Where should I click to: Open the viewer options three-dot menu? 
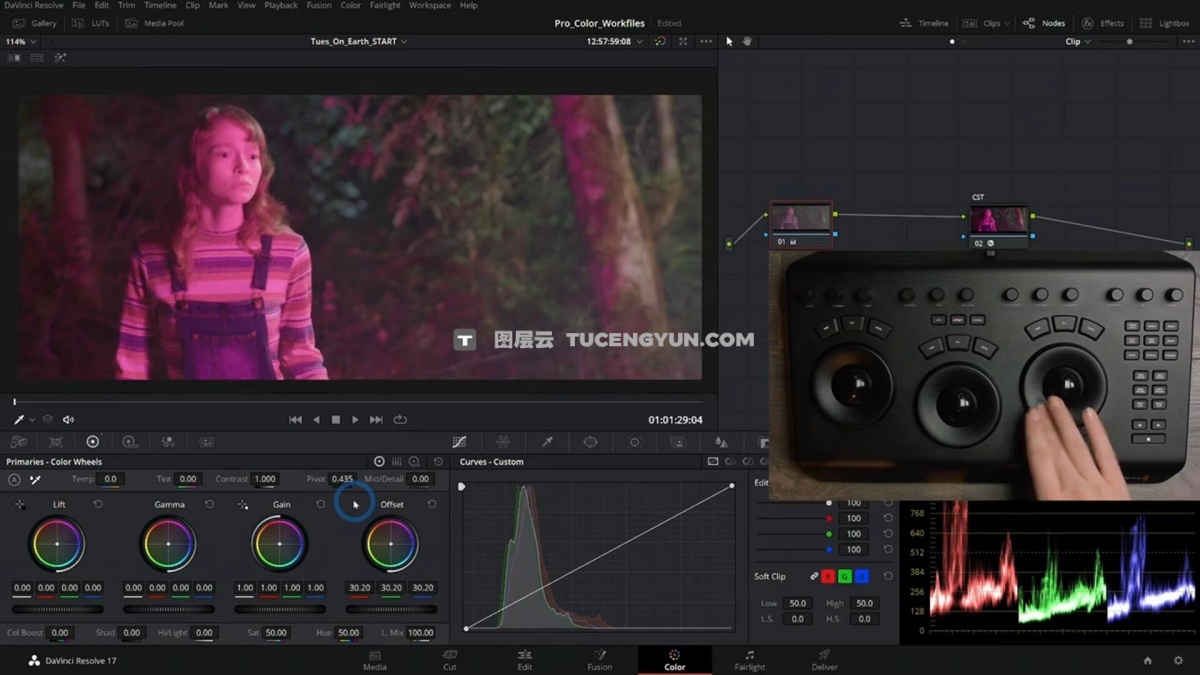tap(706, 42)
